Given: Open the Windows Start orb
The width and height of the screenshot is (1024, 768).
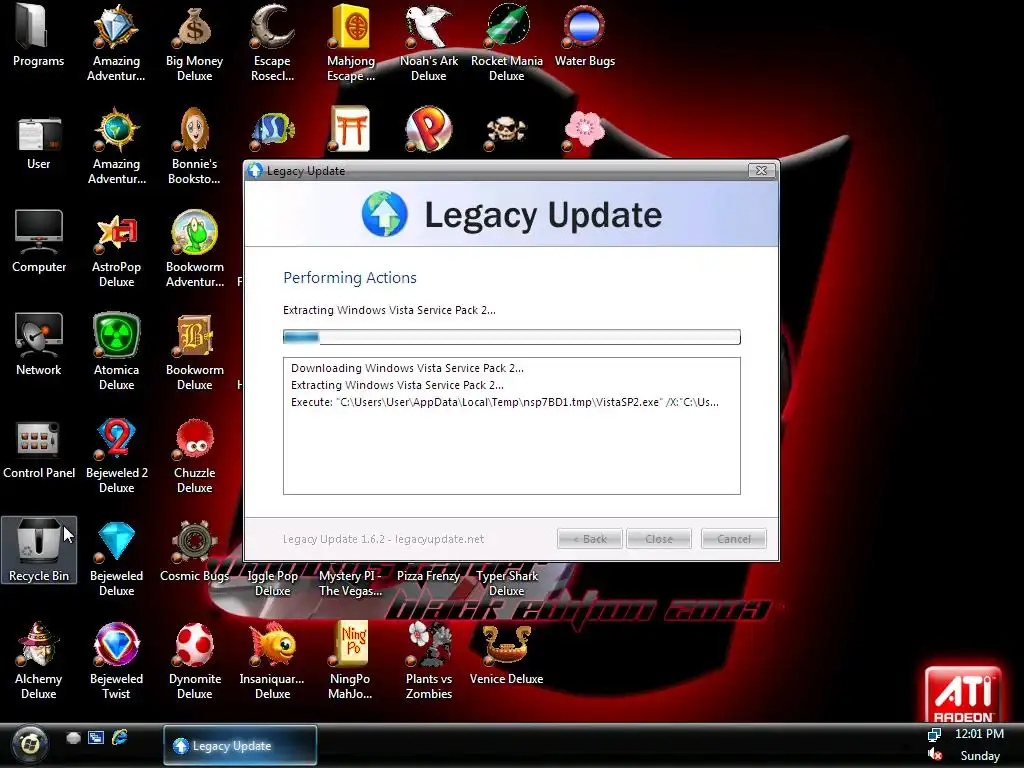Looking at the screenshot, I should (x=29, y=744).
